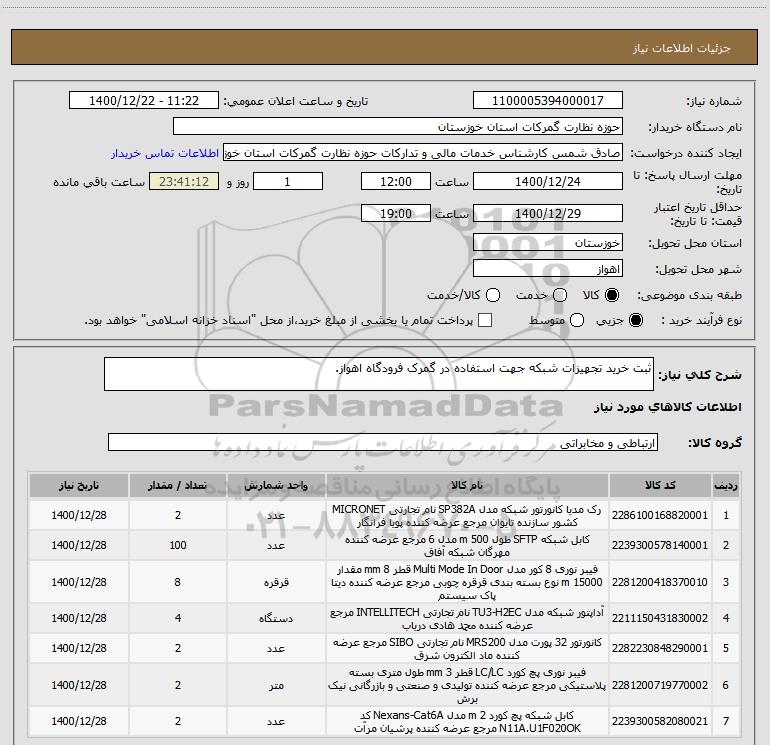Screen dimensions: 770x745
Task: Click the remaining time countdown 23:41:12
Action: tap(184, 181)
